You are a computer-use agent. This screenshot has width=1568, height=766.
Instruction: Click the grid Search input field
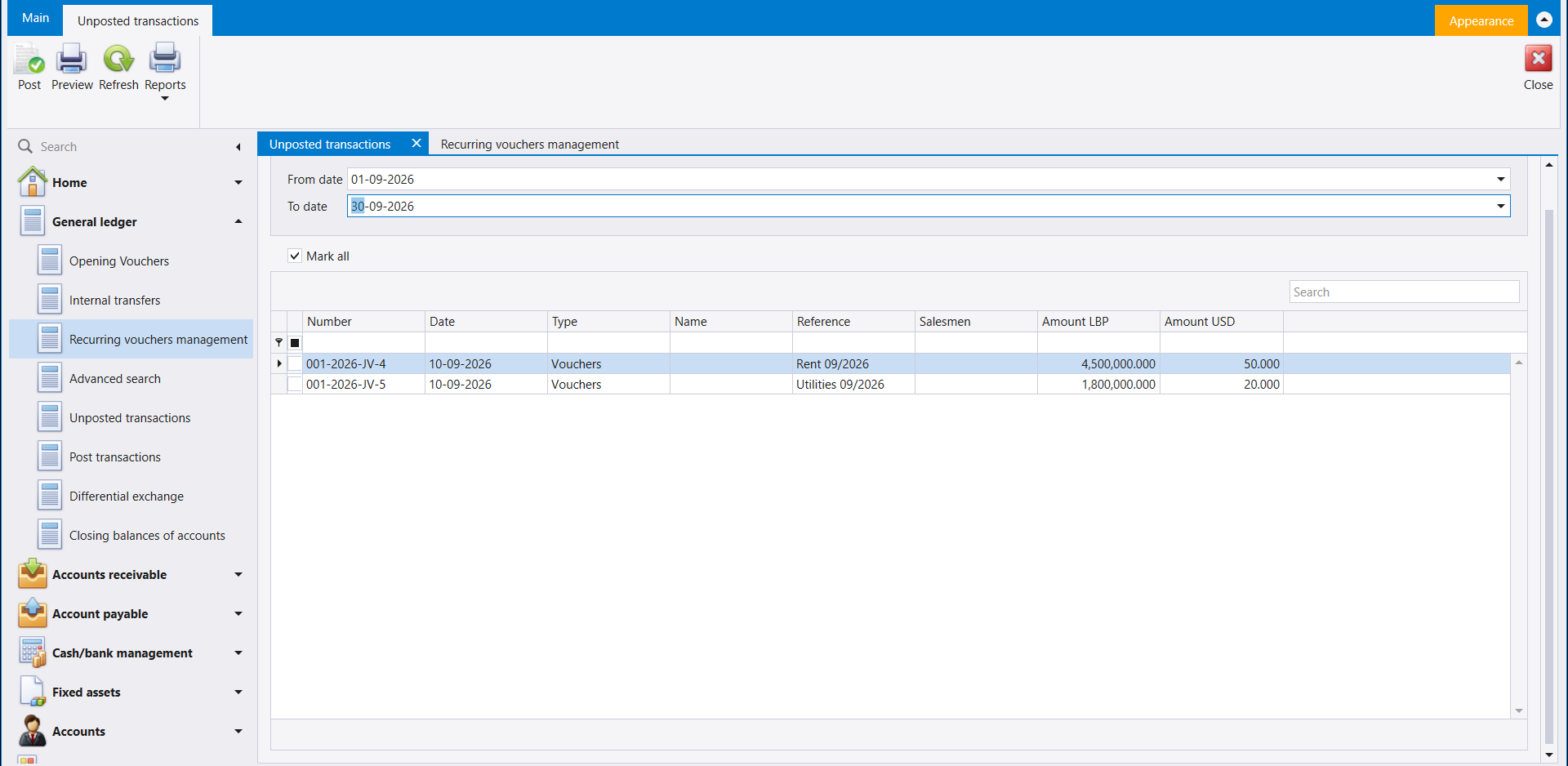[1404, 292]
